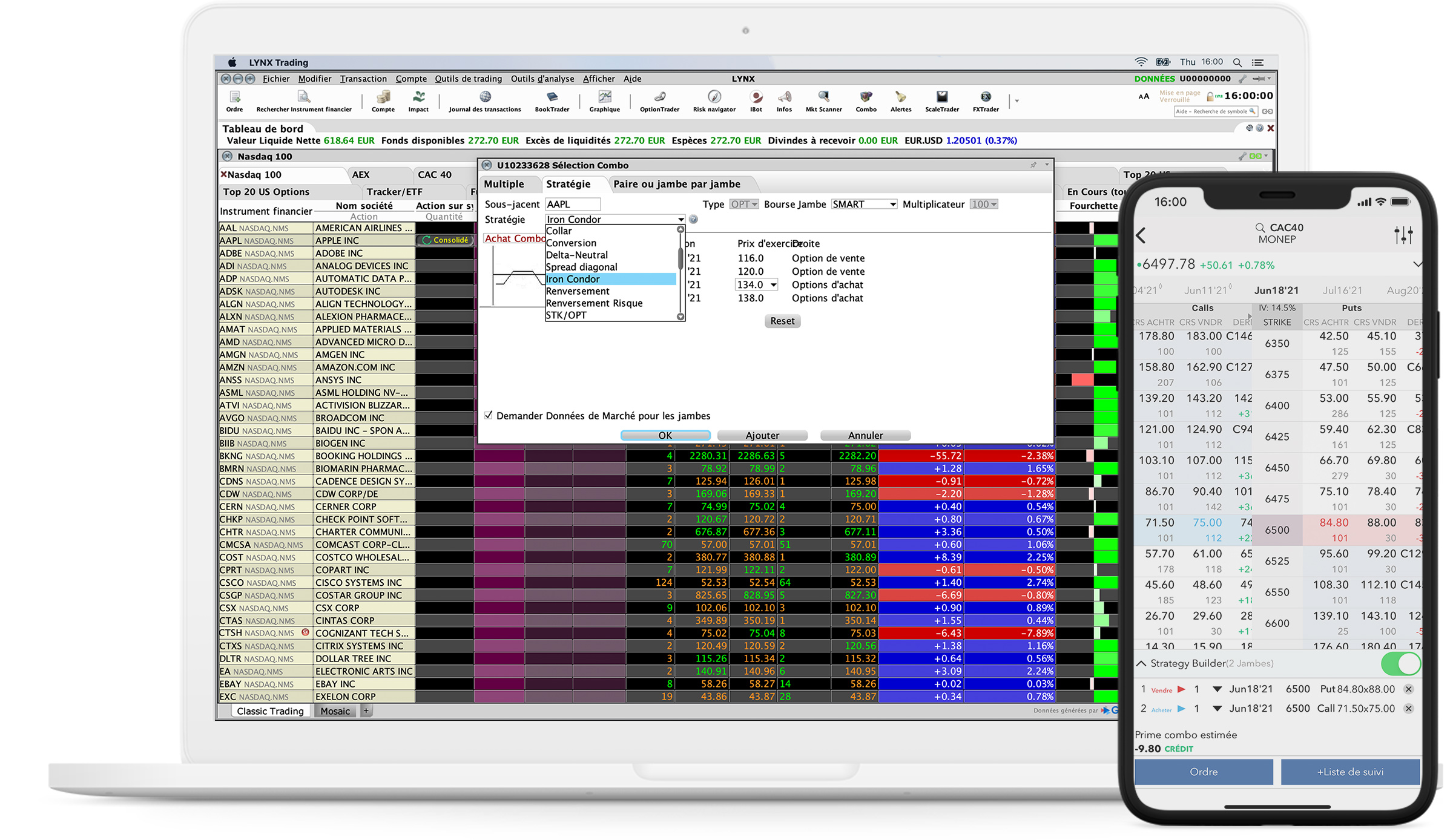The height and width of the screenshot is (840, 1453).
Task: Open the Impact tool icon
Action: [x=418, y=101]
